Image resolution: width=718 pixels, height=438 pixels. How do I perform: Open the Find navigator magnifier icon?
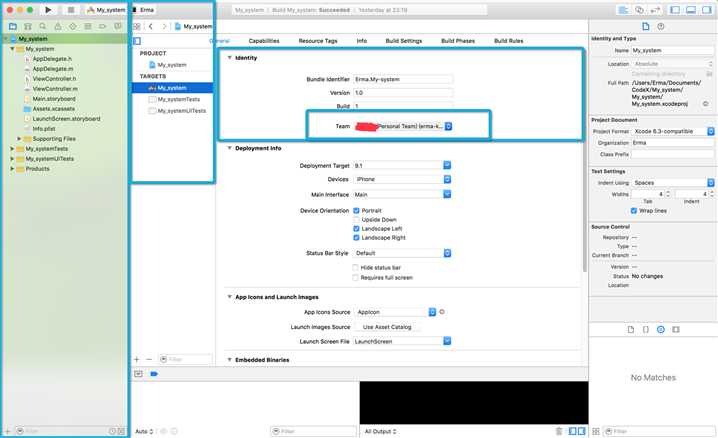tap(43, 27)
